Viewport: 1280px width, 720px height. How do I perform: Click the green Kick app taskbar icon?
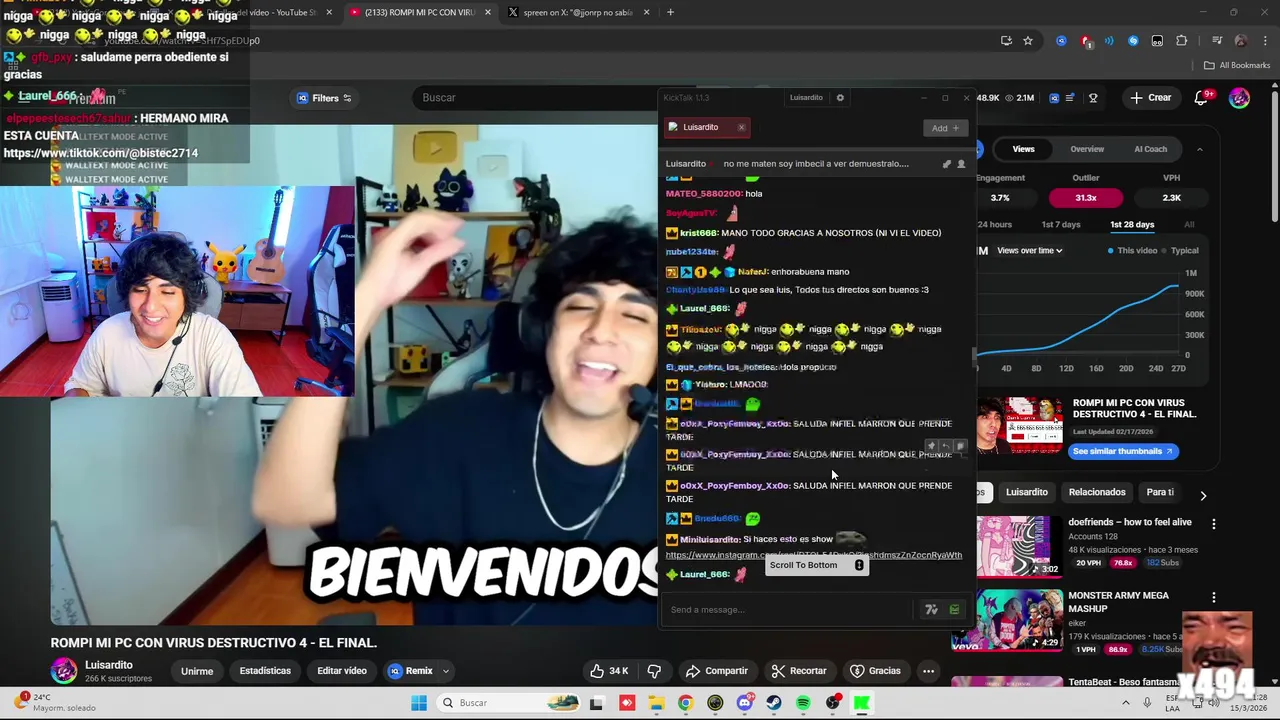pyautogui.click(x=861, y=703)
